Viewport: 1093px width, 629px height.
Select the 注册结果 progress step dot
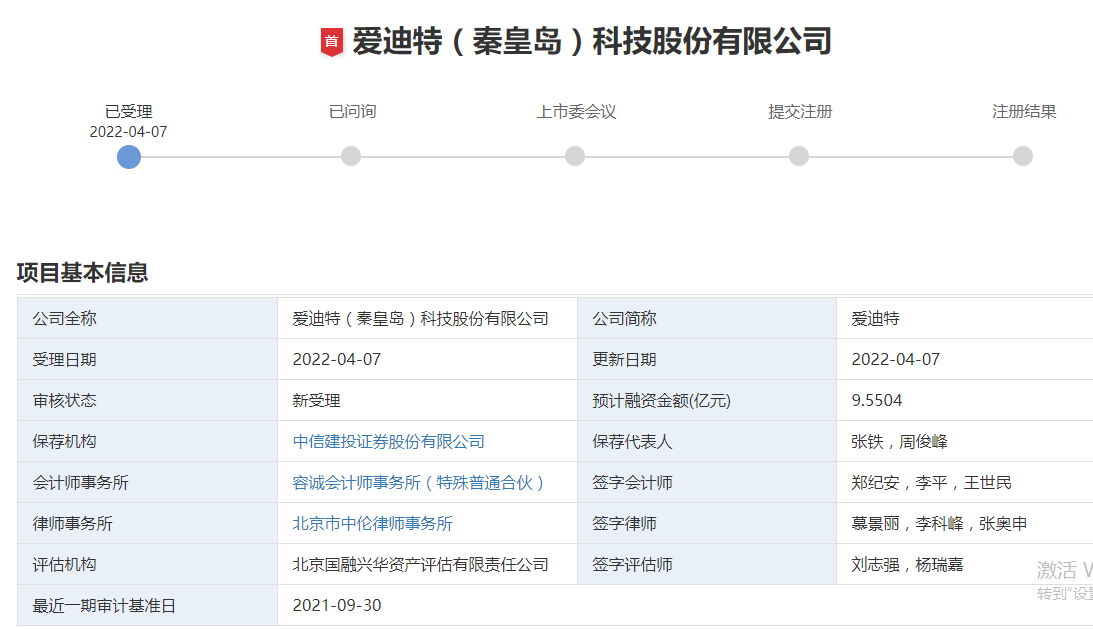pyautogui.click(x=1023, y=156)
